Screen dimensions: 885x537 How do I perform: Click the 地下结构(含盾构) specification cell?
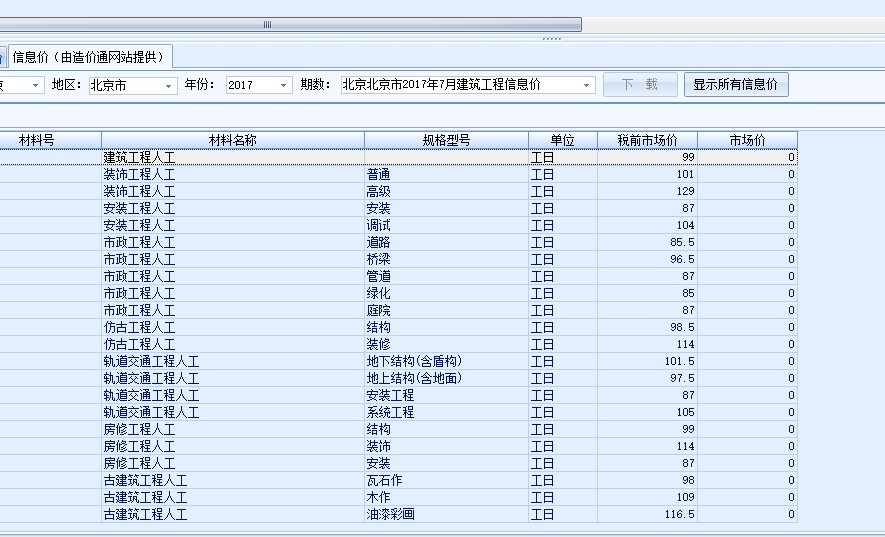click(445, 362)
